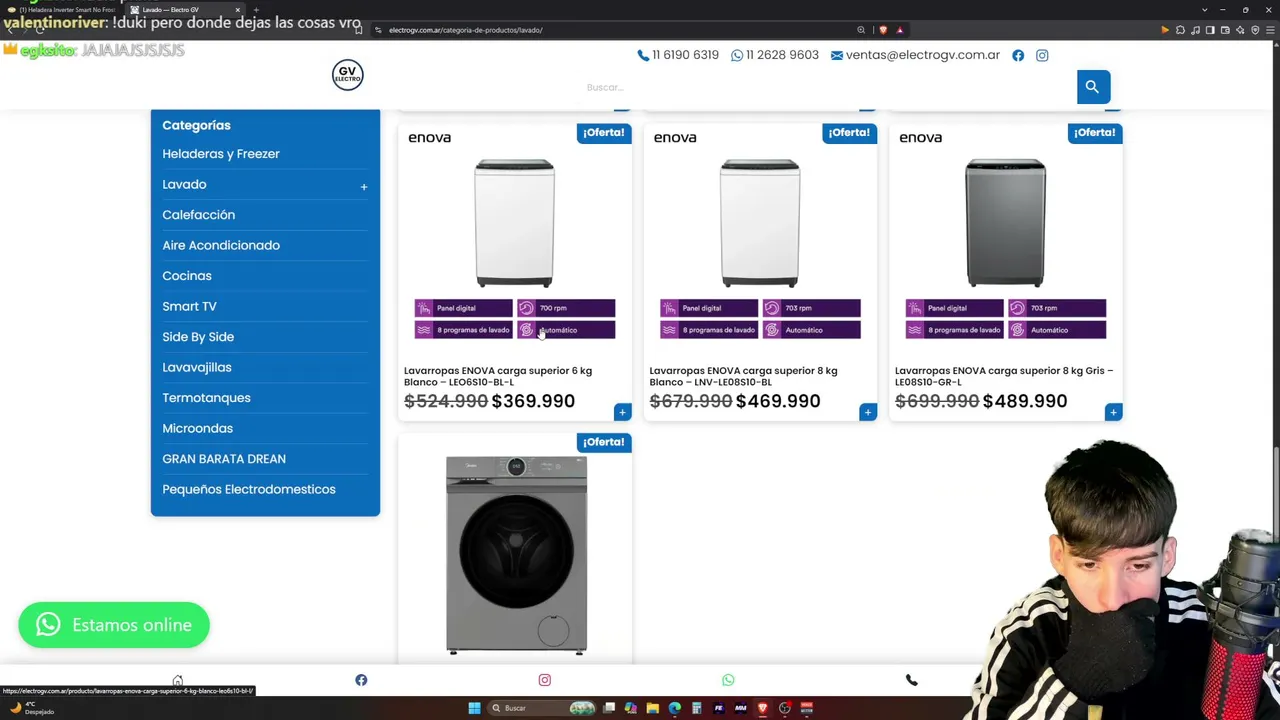Open Calculator from the taskbar
Screen dimensions: 1280x720
[x=696, y=708]
